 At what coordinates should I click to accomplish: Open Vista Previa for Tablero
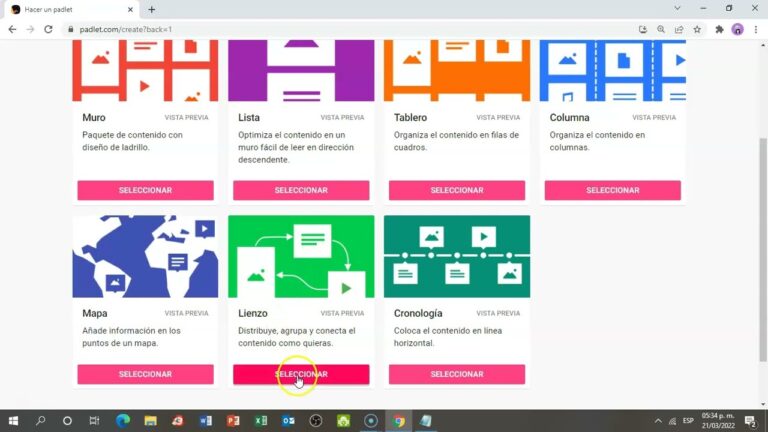498,118
